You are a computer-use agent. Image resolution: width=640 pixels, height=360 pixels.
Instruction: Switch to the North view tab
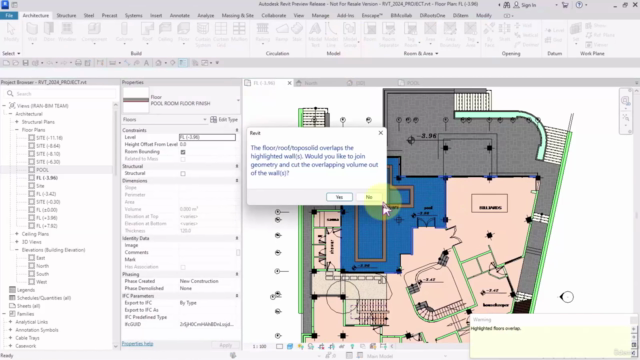[x=311, y=83]
